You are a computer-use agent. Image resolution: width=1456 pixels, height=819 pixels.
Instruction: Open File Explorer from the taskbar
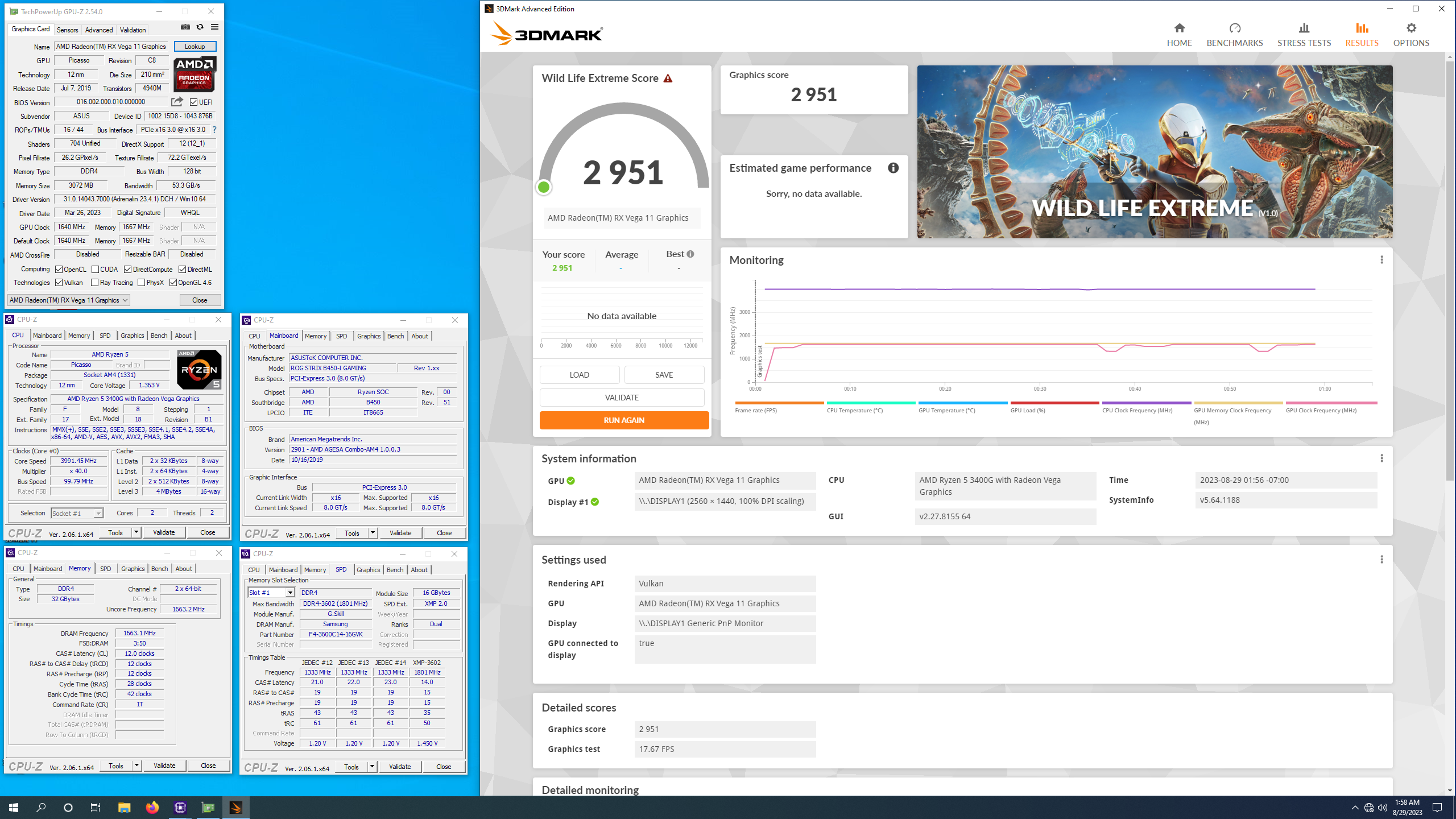[124, 807]
